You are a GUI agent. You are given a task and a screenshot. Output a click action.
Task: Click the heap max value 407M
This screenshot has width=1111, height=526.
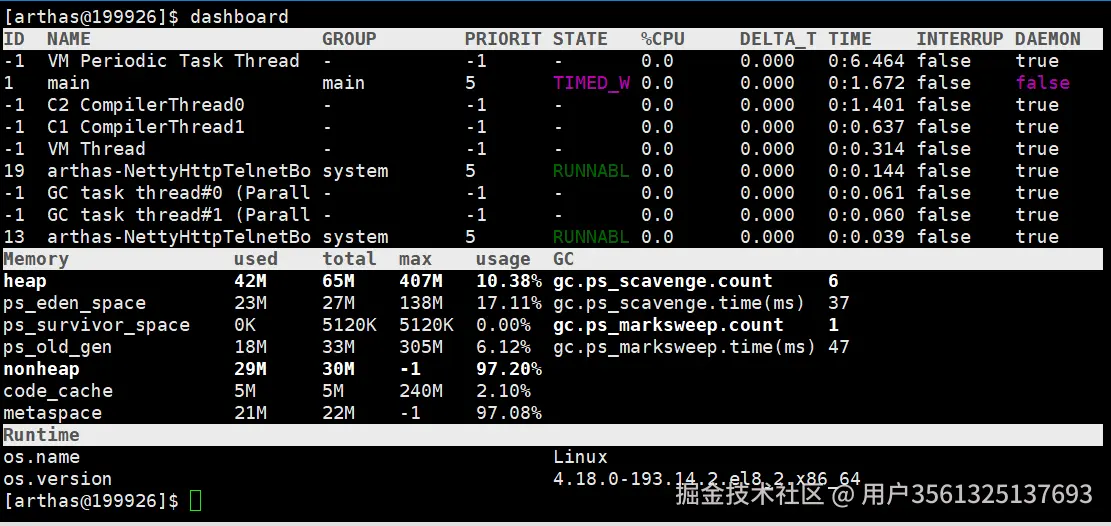[x=421, y=281]
